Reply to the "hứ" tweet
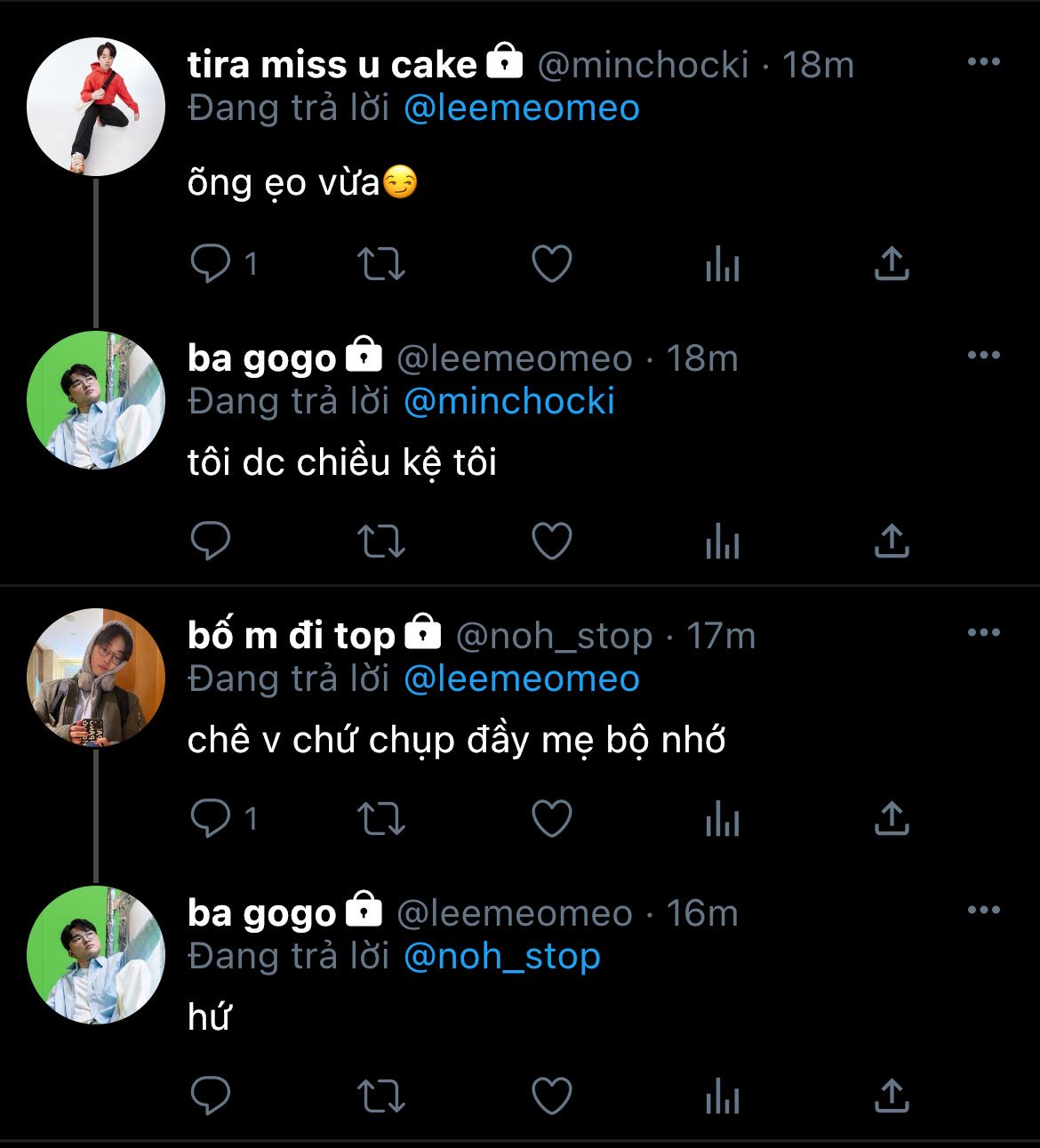 [x=211, y=1096]
